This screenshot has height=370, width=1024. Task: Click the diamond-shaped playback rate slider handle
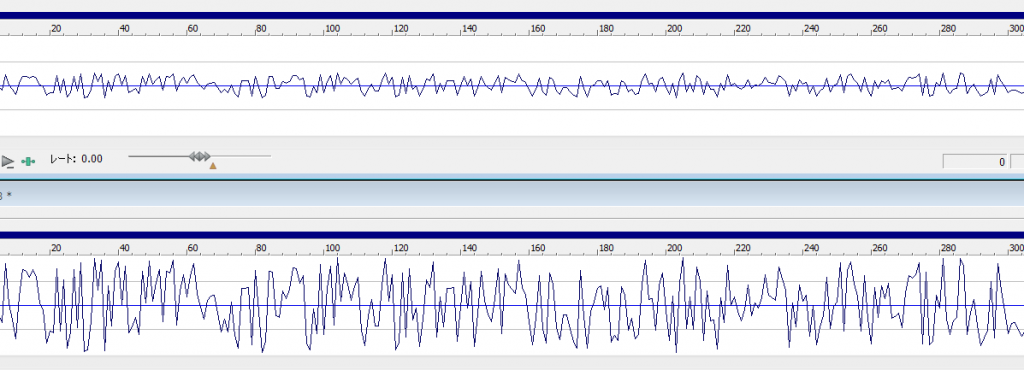coord(200,156)
